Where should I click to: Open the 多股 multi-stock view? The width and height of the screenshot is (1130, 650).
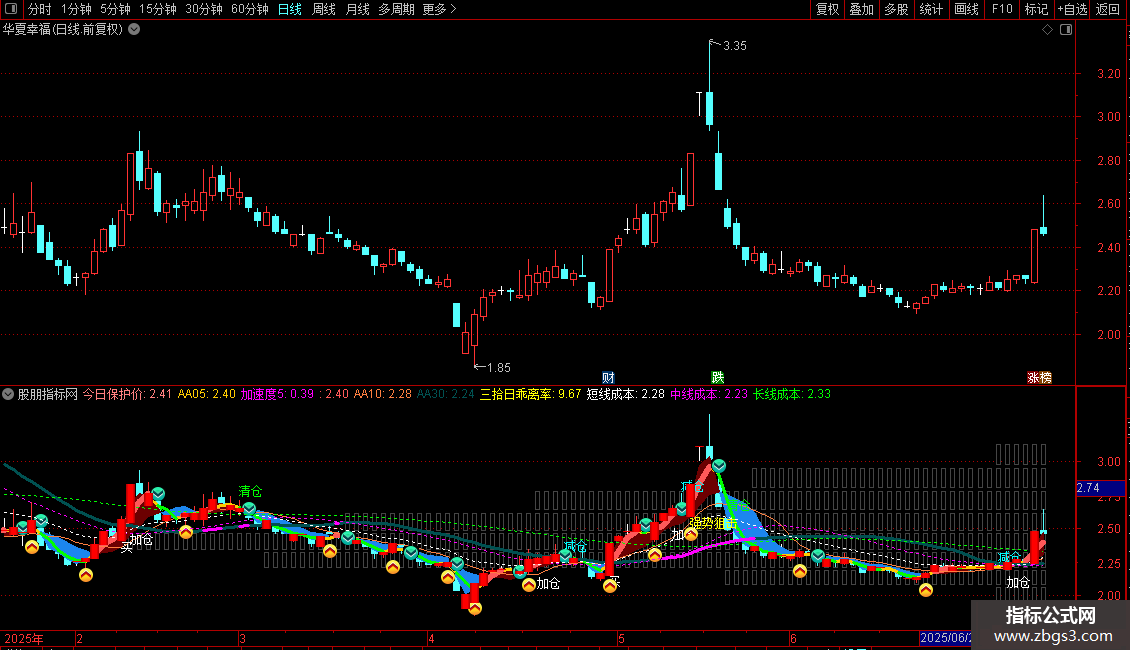coord(896,9)
